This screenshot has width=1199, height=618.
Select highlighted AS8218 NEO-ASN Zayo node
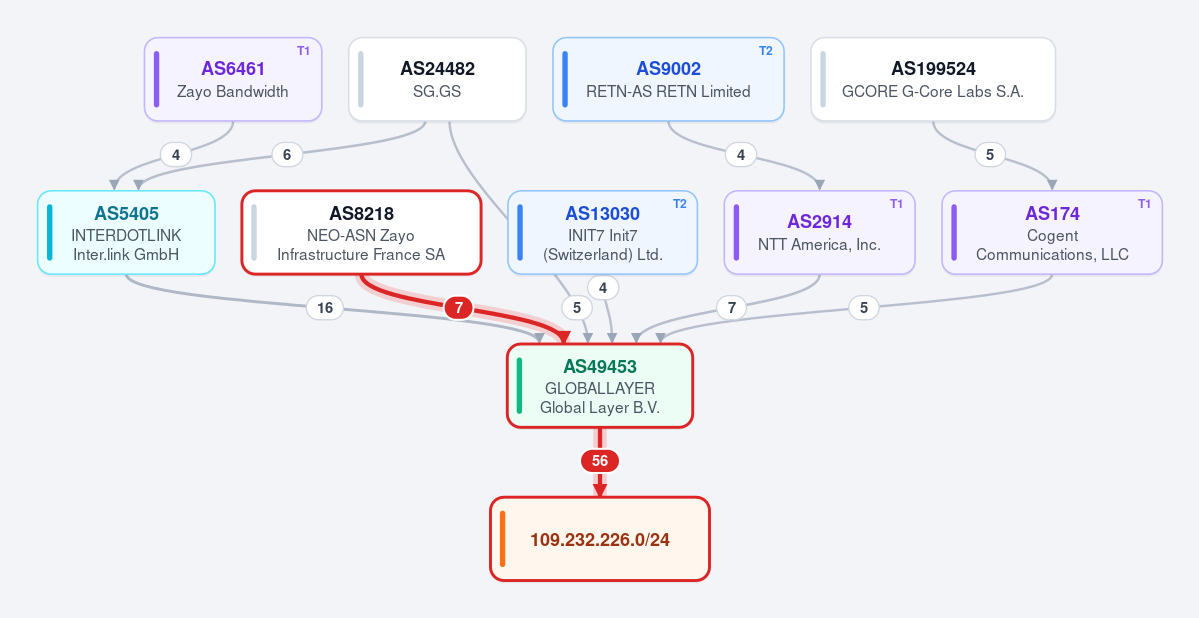point(361,233)
